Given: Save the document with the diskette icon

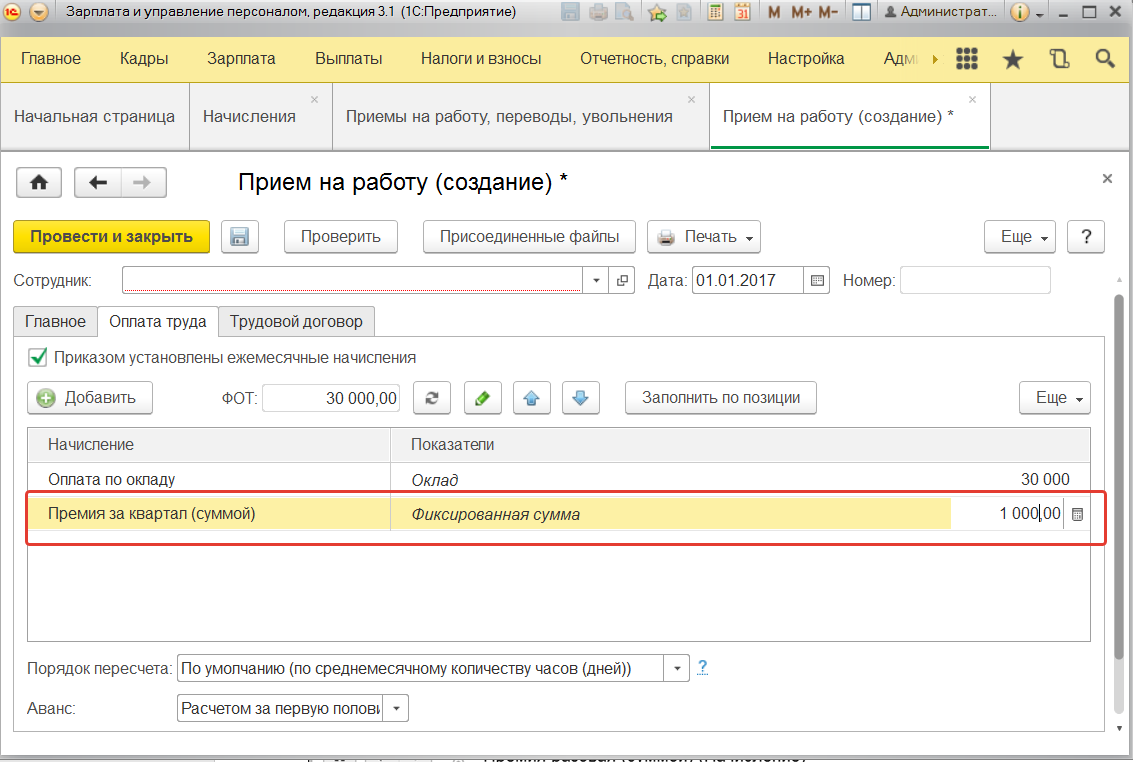Looking at the screenshot, I should [239, 237].
